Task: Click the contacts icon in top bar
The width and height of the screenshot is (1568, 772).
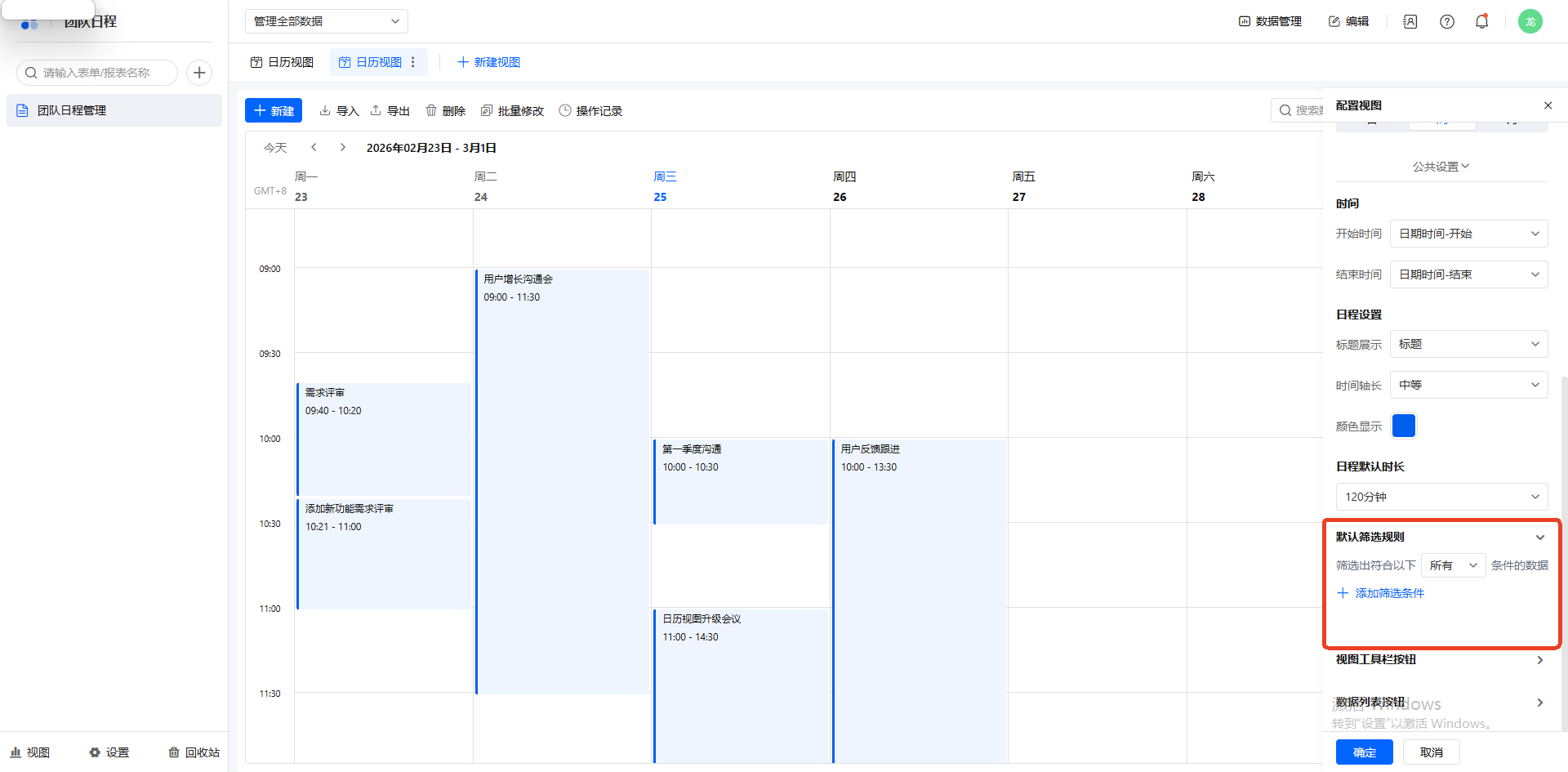Action: 1410,22
